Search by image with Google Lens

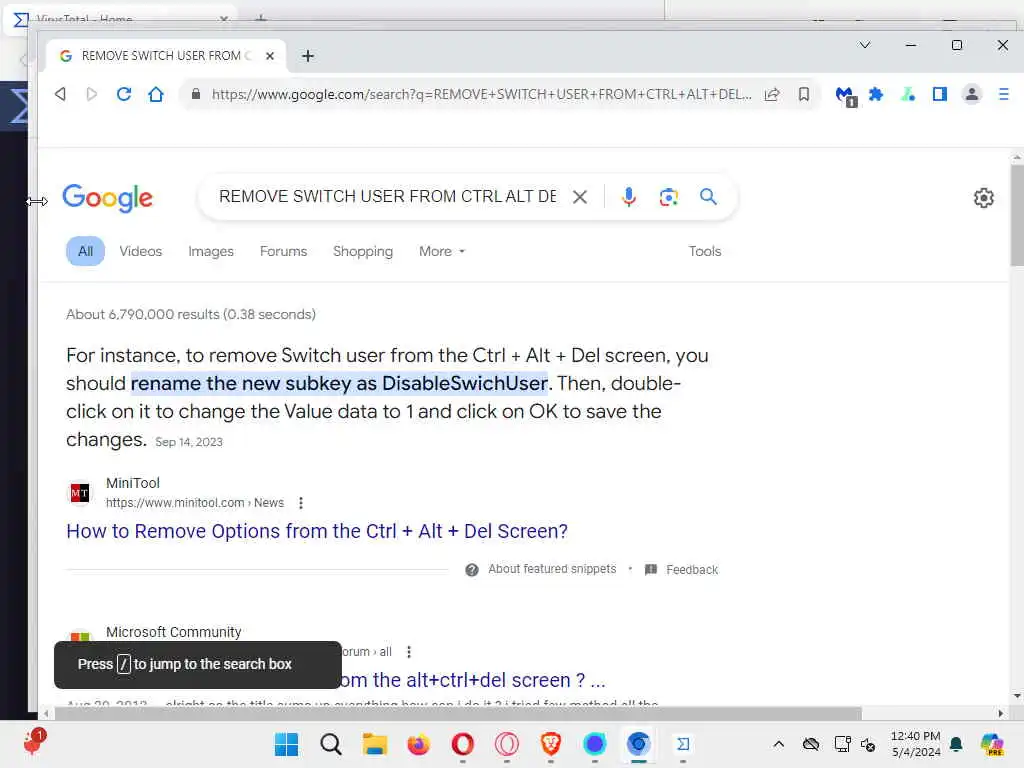668,197
